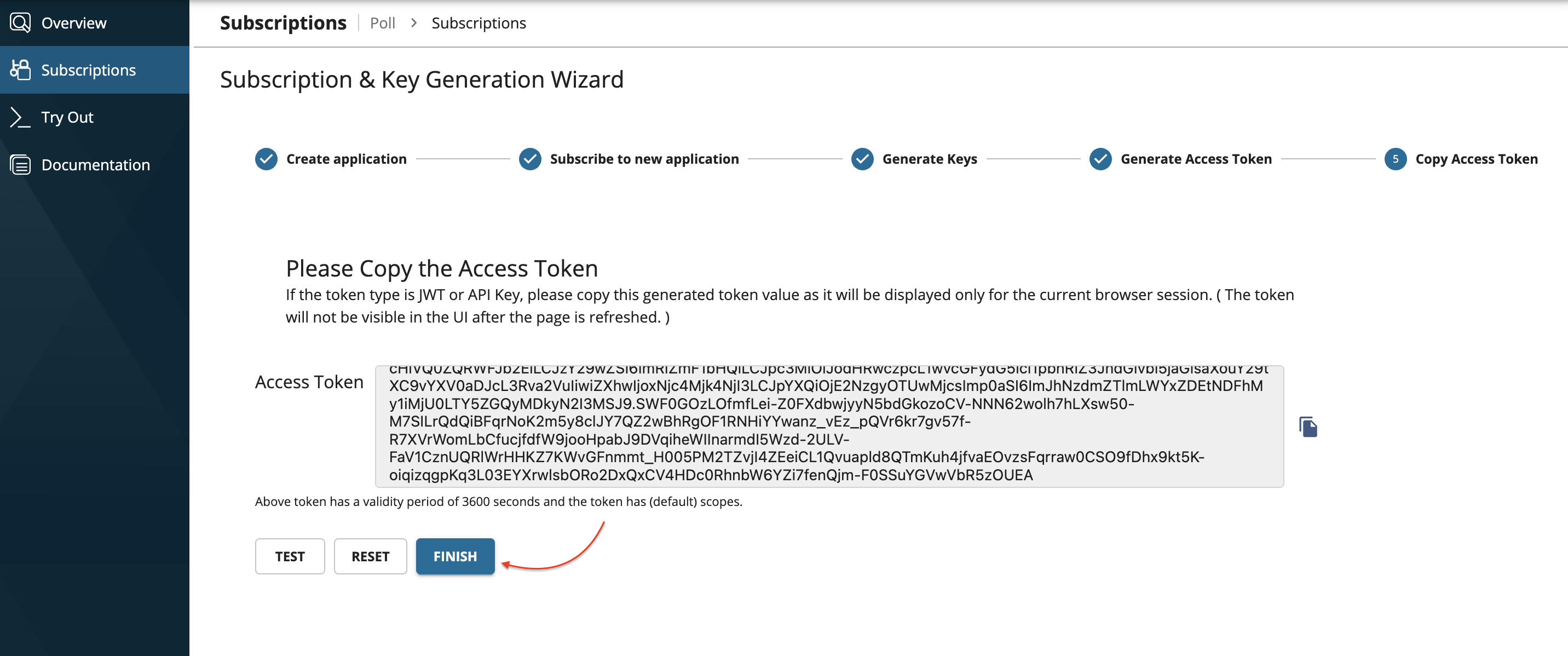The width and height of the screenshot is (1568, 656).
Task: Click the Subscriptions breadcrumb link
Action: [x=479, y=23]
